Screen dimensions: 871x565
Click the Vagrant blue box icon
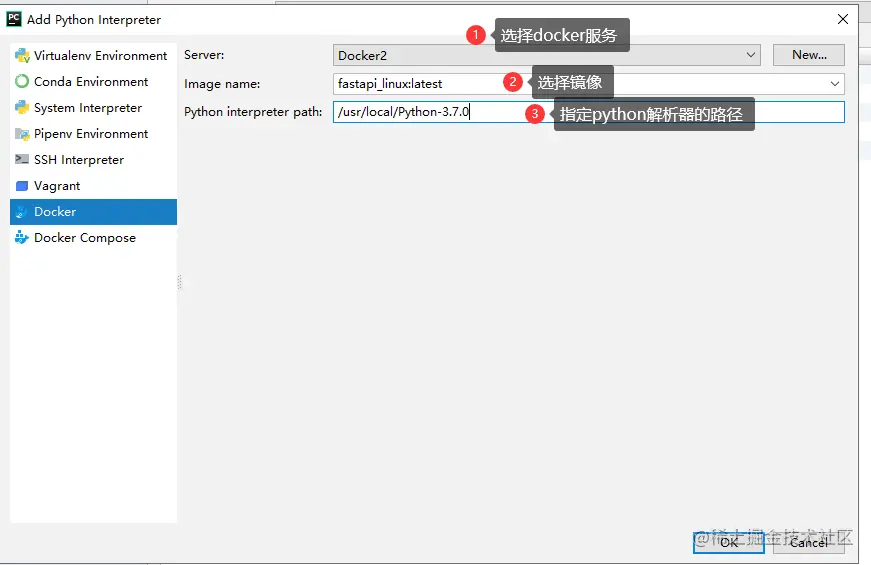22,186
